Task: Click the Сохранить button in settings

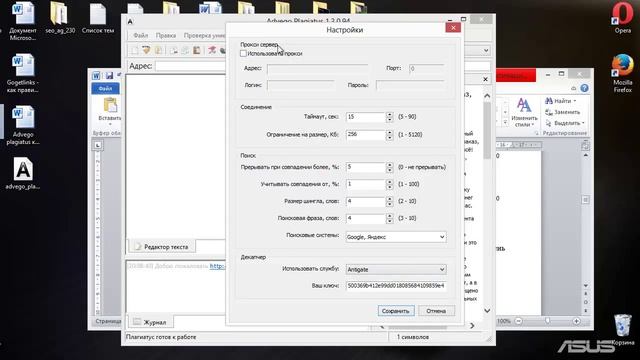Action: click(x=396, y=311)
